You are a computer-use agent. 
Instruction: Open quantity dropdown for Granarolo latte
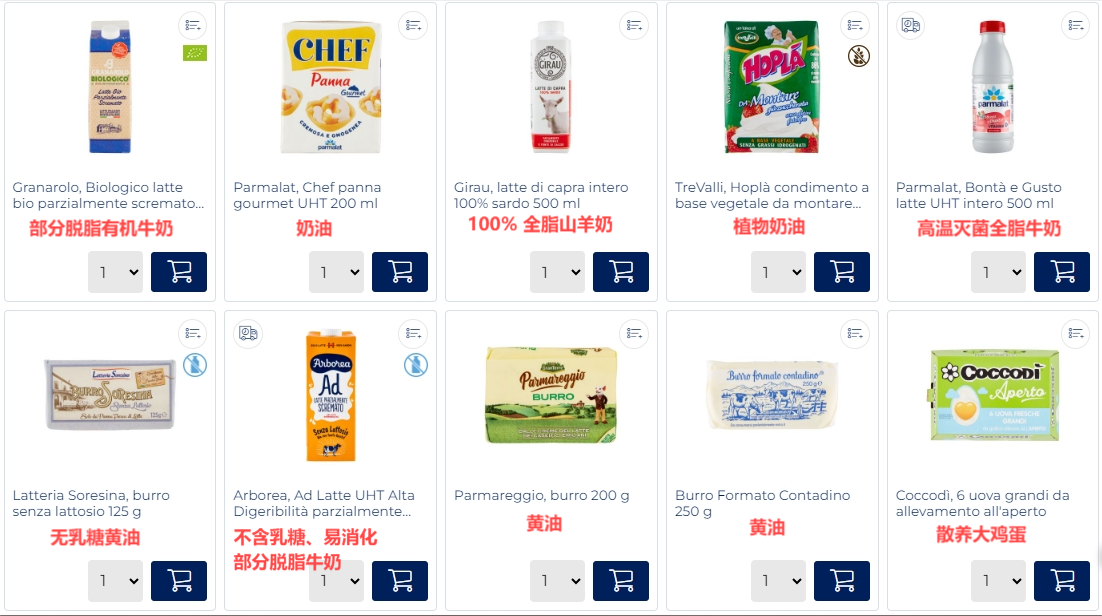[x=115, y=271]
